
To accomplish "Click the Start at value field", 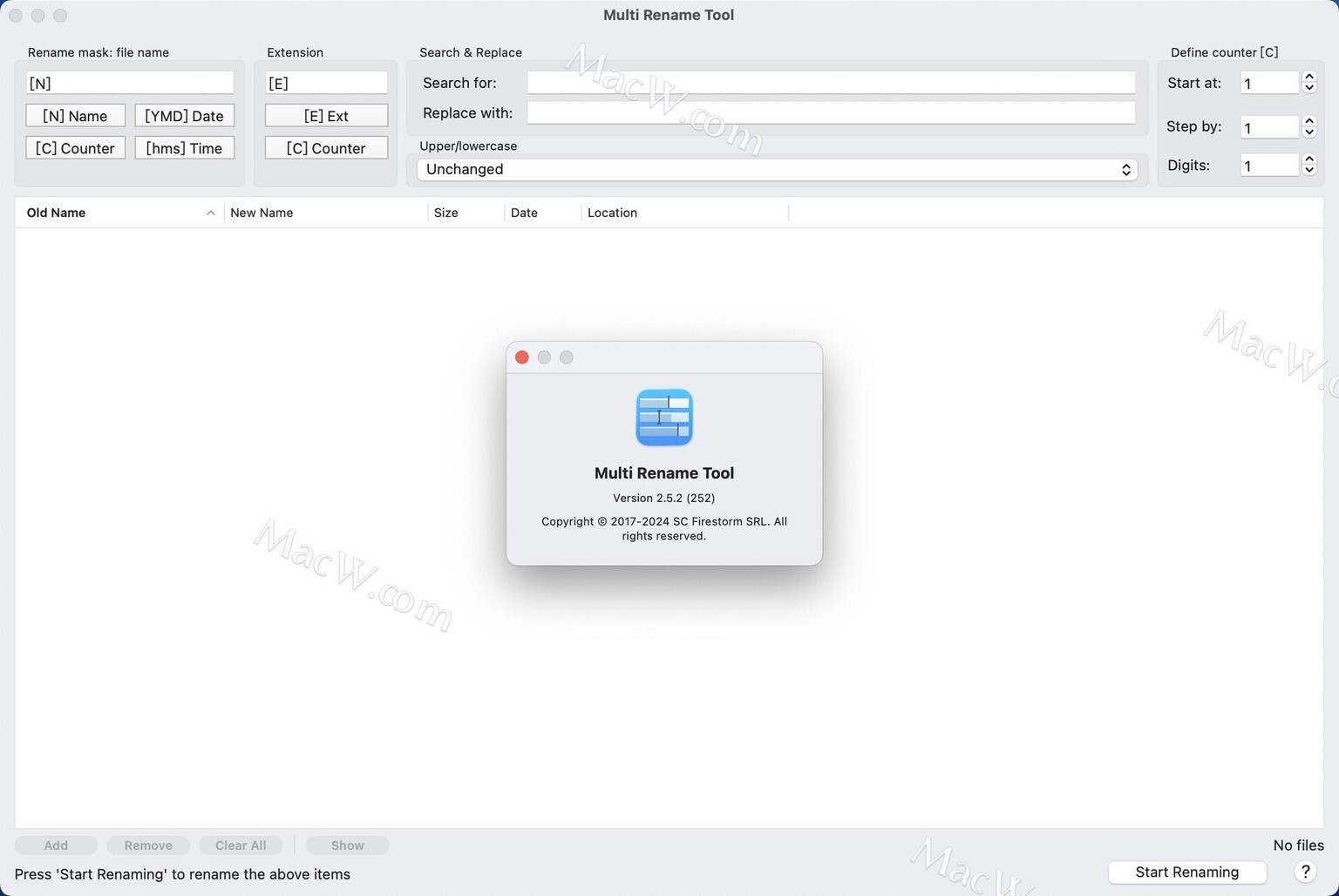I will (x=1270, y=83).
